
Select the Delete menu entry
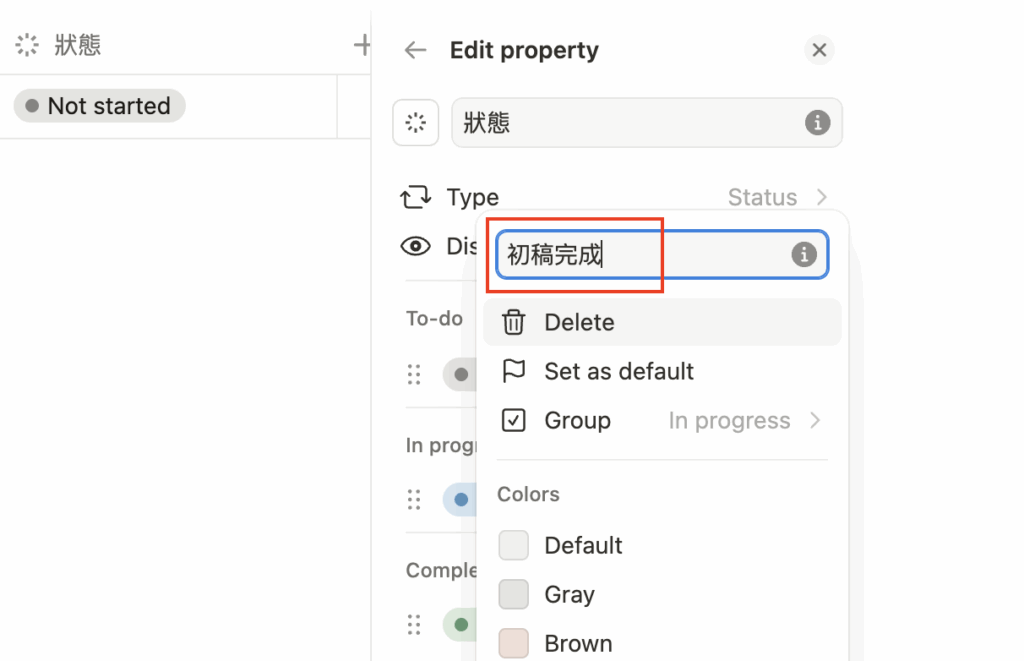662,322
